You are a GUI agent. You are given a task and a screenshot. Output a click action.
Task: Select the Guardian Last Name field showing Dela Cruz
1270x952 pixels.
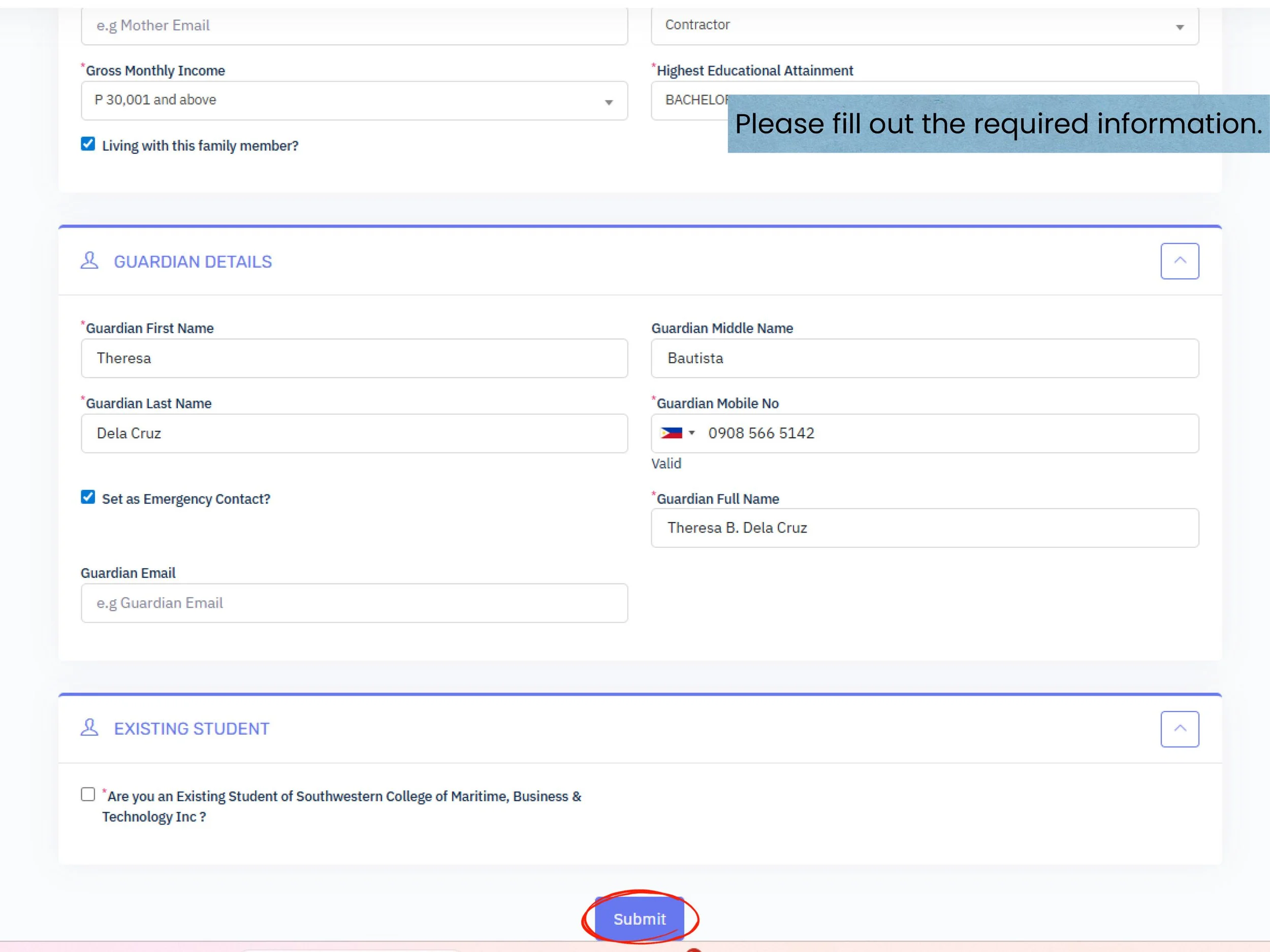354,433
